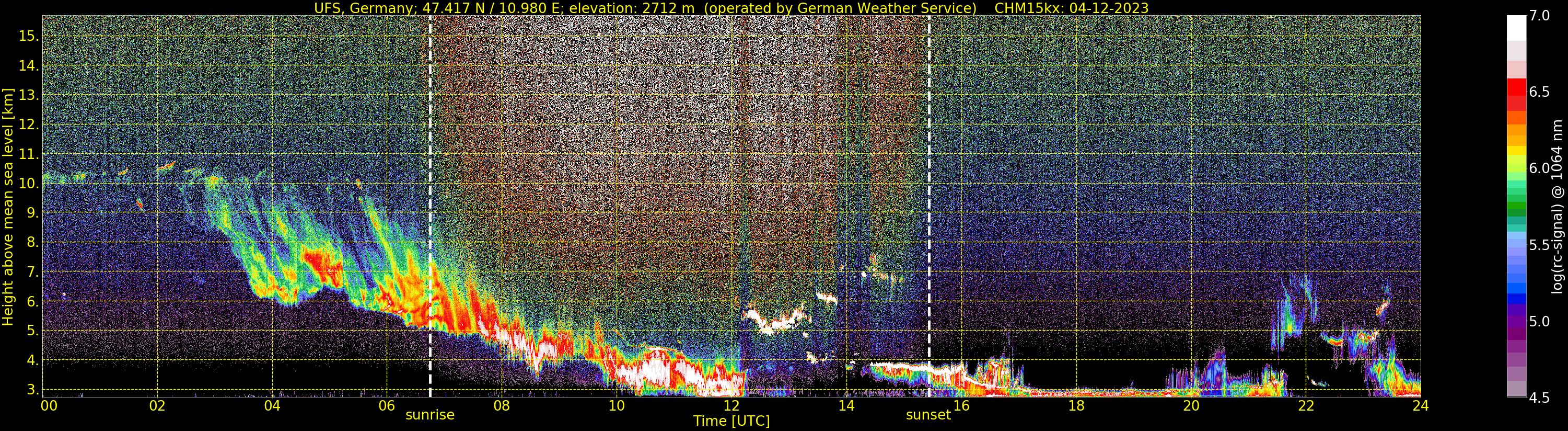Click the time axis tick '00'
This screenshot has width=1568, height=431.
pyautogui.click(x=49, y=406)
